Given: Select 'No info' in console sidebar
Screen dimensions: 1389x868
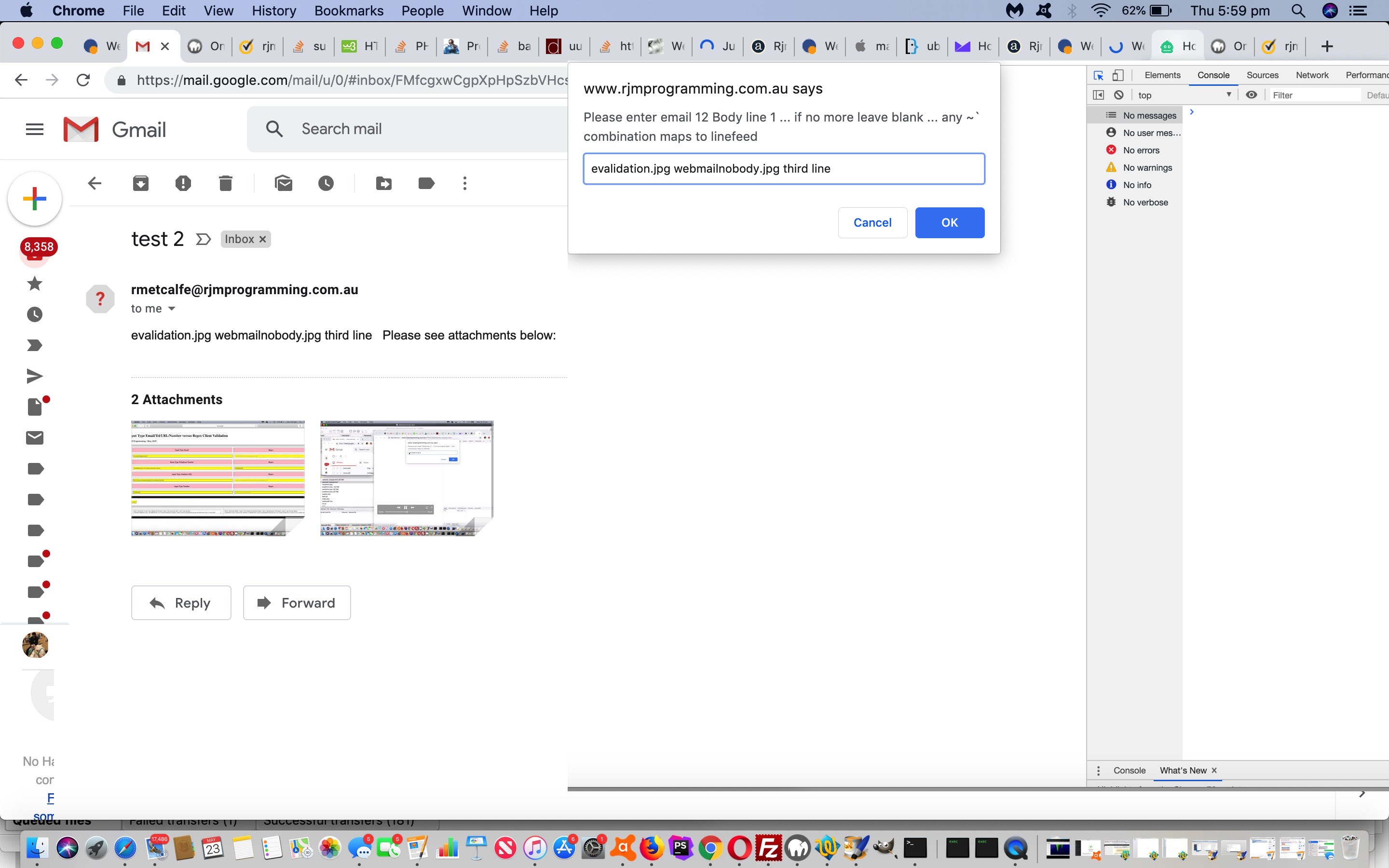Looking at the screenshot, I should [1135, 185].
